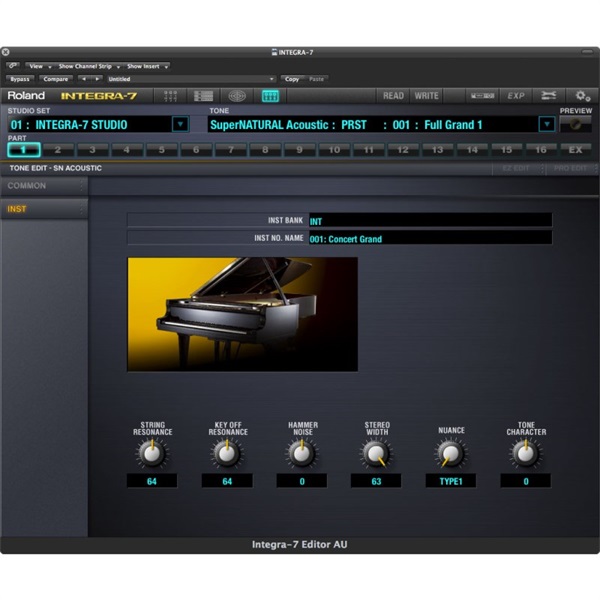
Task: Select part 14
Action: coord(472,150)
